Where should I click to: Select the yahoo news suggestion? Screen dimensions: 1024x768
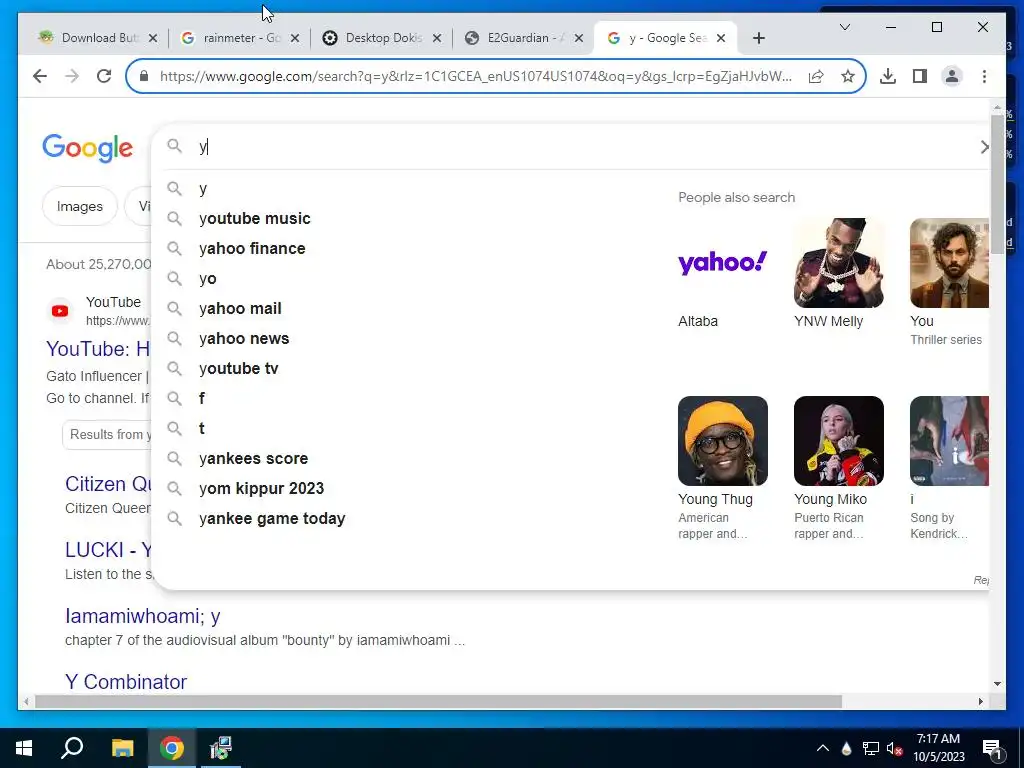coord(244,339)
